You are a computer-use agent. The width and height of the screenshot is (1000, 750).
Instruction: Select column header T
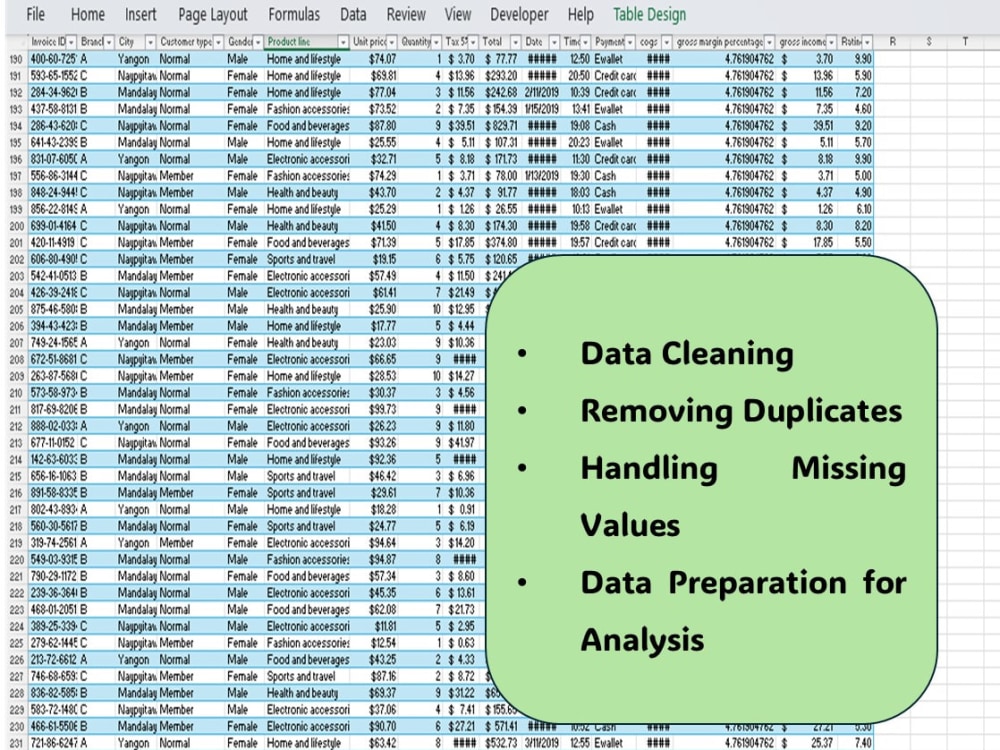point(965,41)
